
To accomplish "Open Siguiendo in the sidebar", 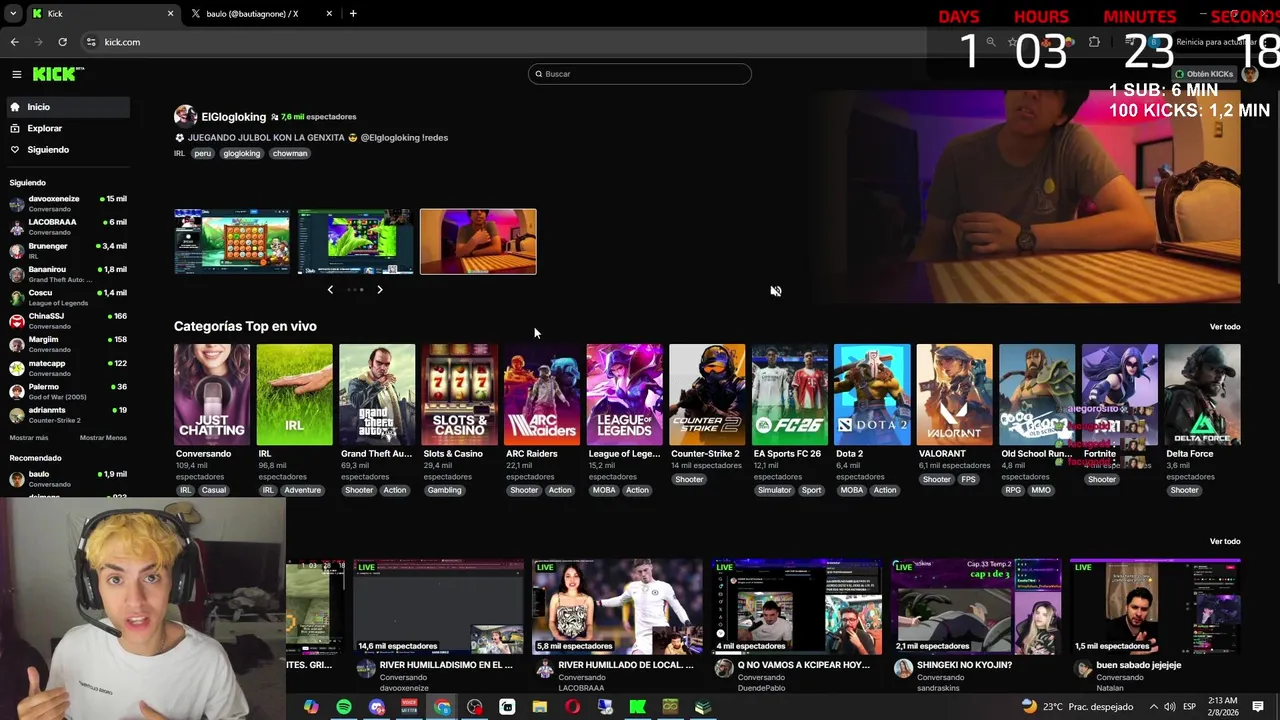I will (66, 150).
